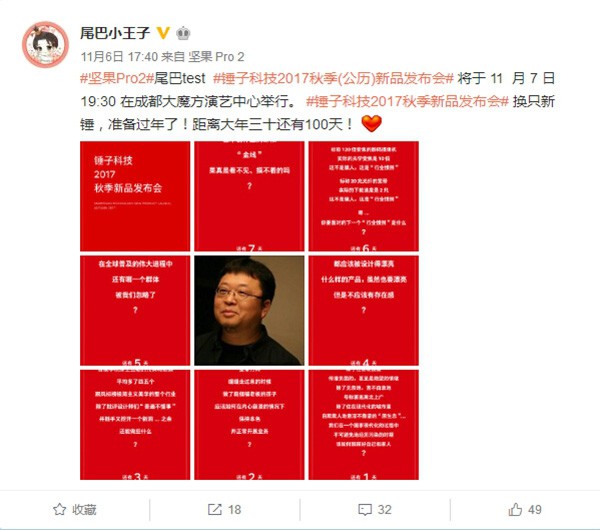This screenshot has height=530, width=600.
Task: Open #锤子科技2017秋季新品发布会# topic link
Action: point(407,101)
